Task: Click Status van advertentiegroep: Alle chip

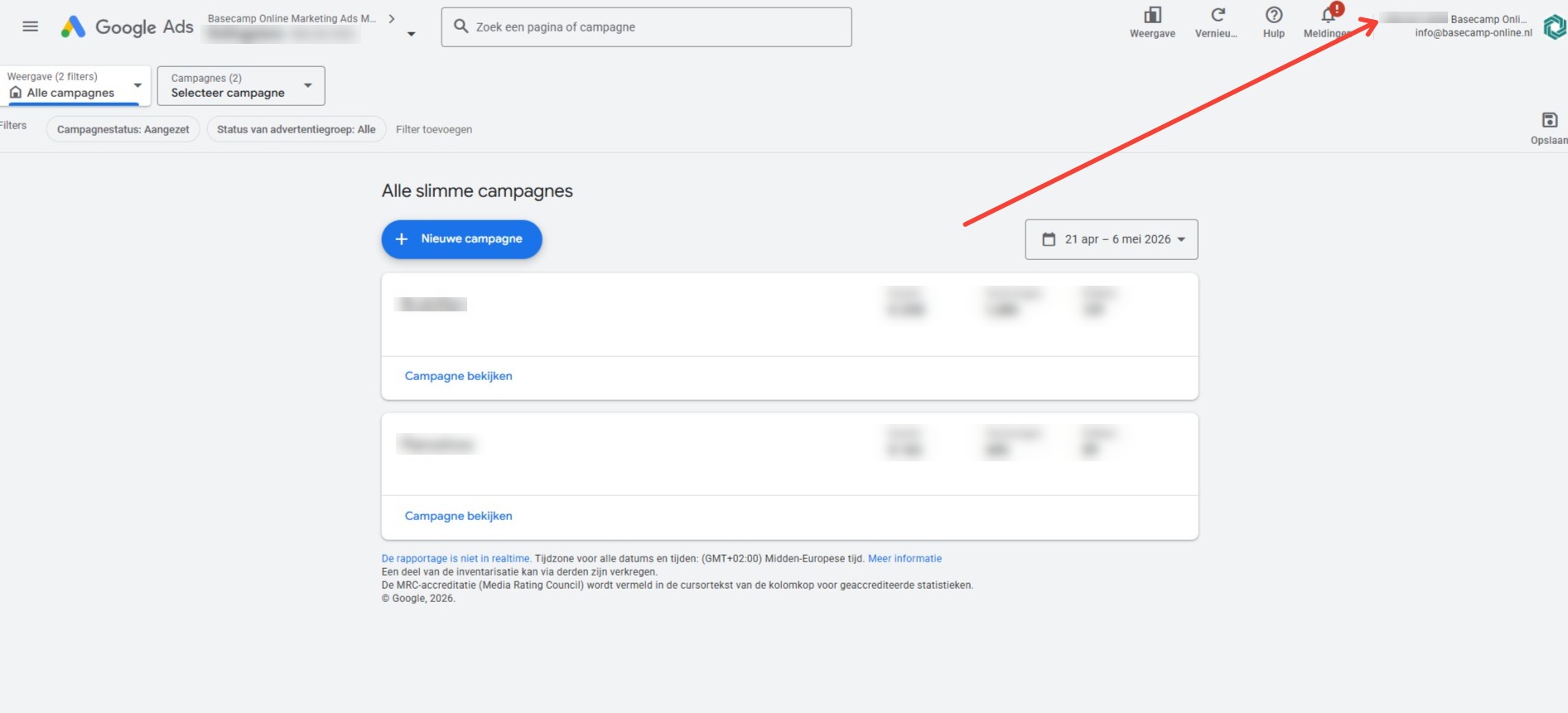Action: point(297,129)
